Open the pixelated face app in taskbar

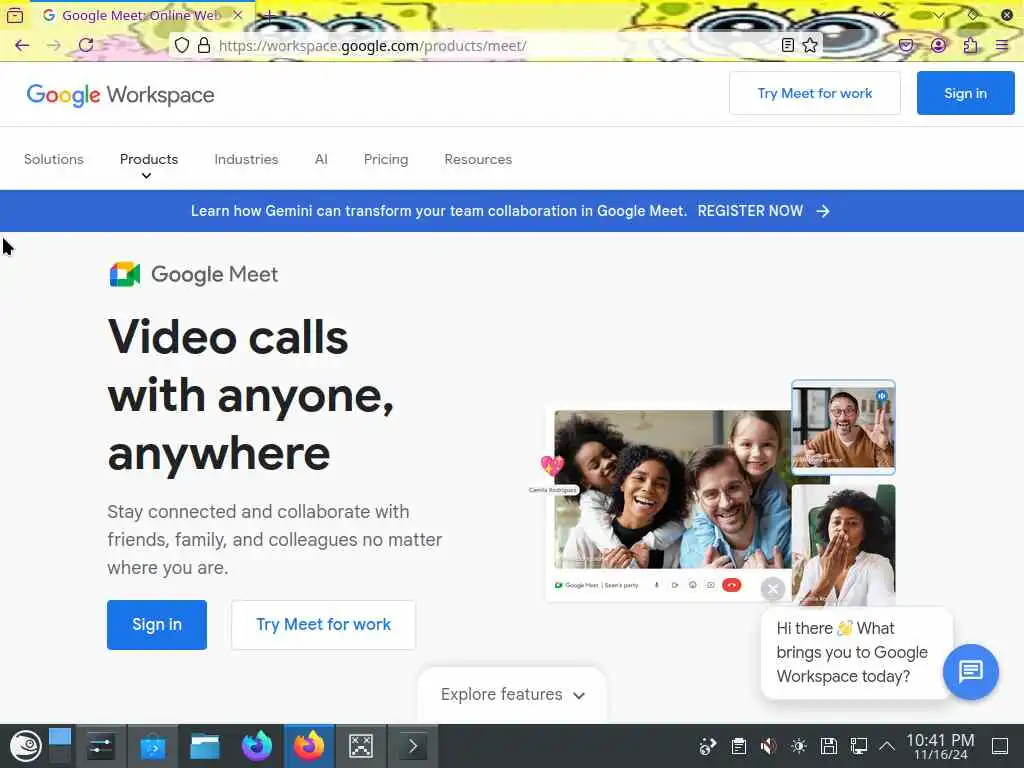coord(360,746)
